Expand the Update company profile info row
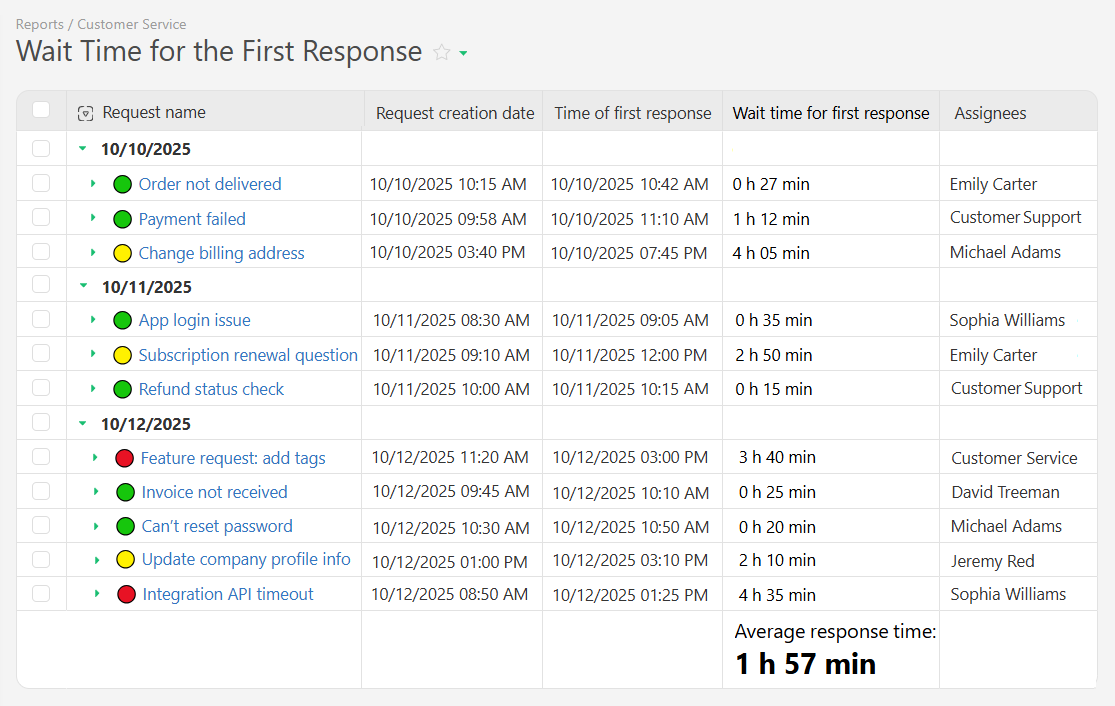The height and width of the screenshot is (706, 1115). coord(97,560)
